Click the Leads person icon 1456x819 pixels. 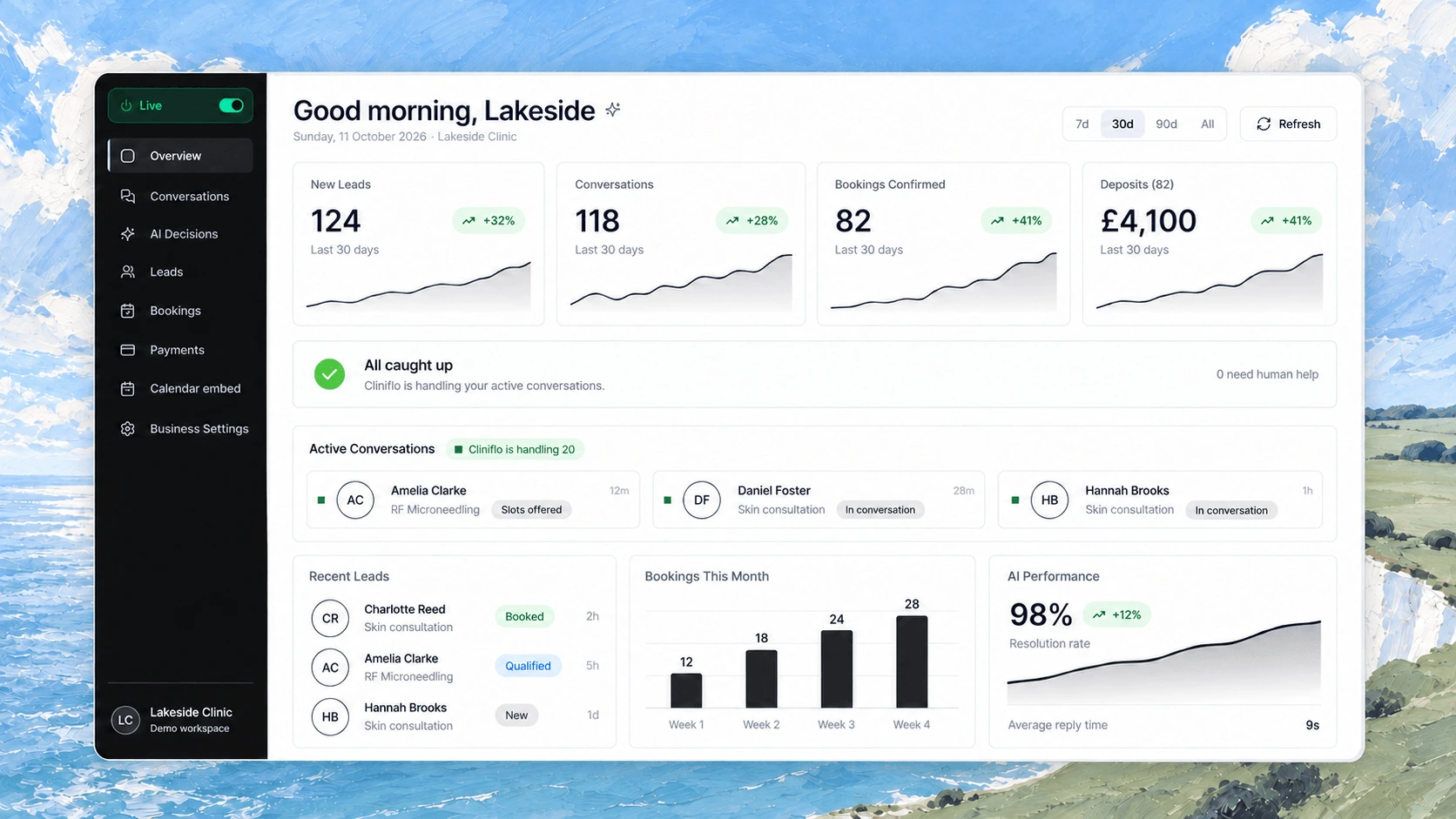(x=128, y=272)
